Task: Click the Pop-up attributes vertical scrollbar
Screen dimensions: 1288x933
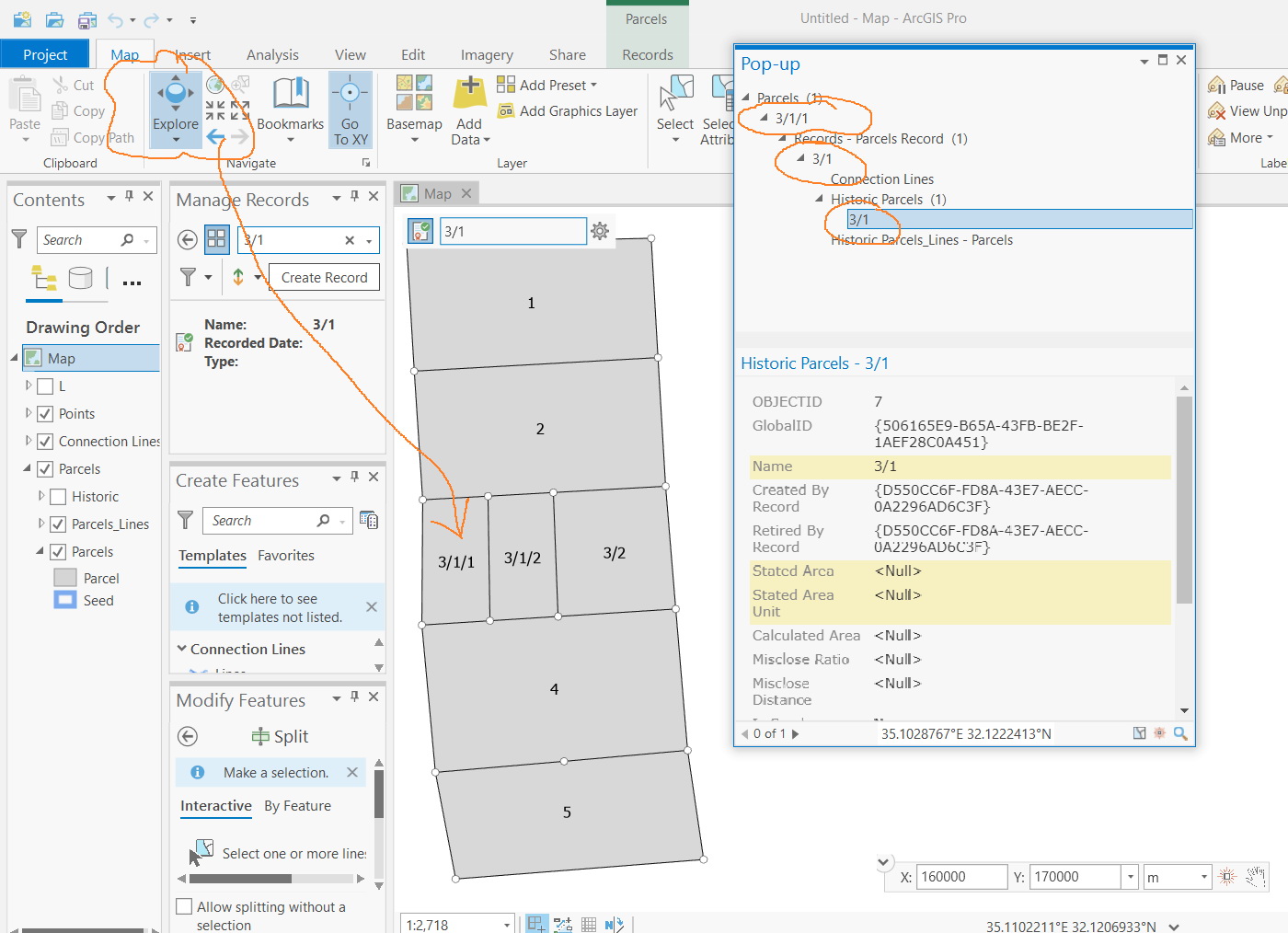Action: coord(1184,501)
